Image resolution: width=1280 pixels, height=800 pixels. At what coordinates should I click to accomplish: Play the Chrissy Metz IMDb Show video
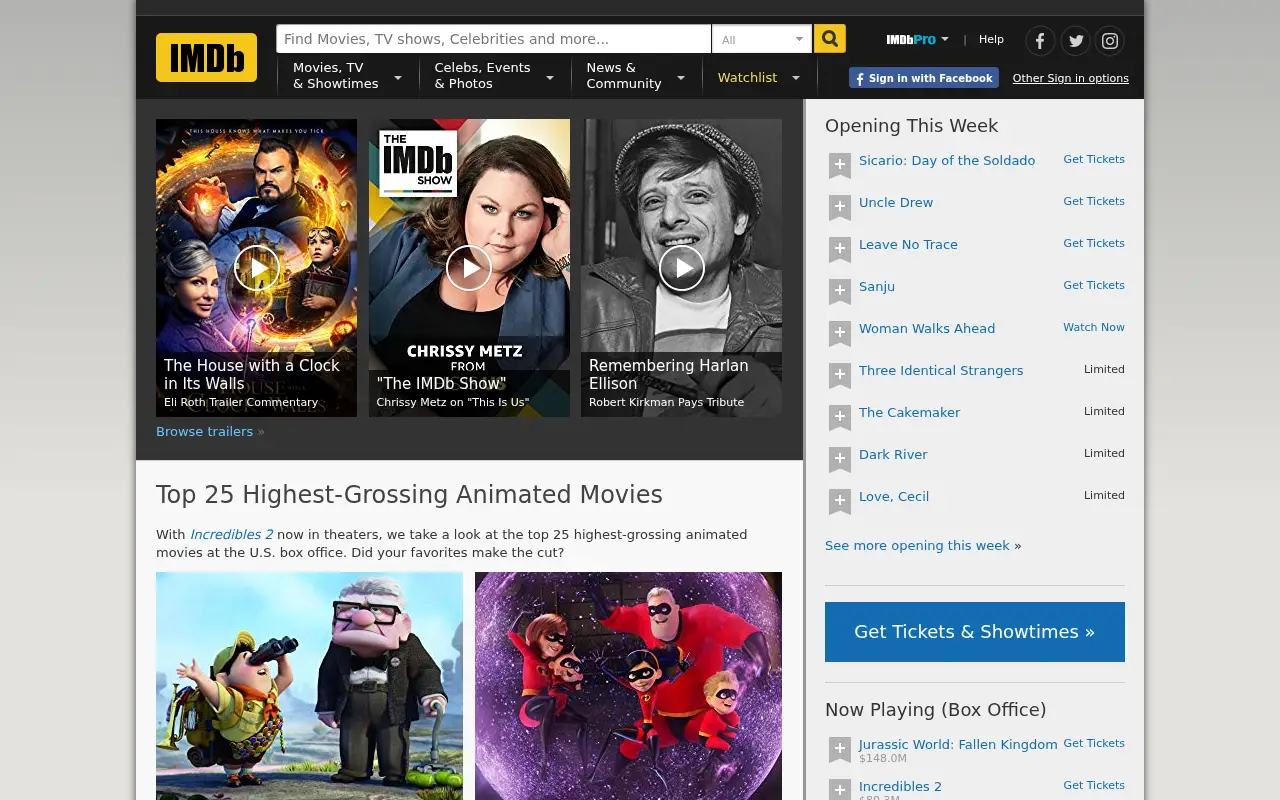[469, 268]
